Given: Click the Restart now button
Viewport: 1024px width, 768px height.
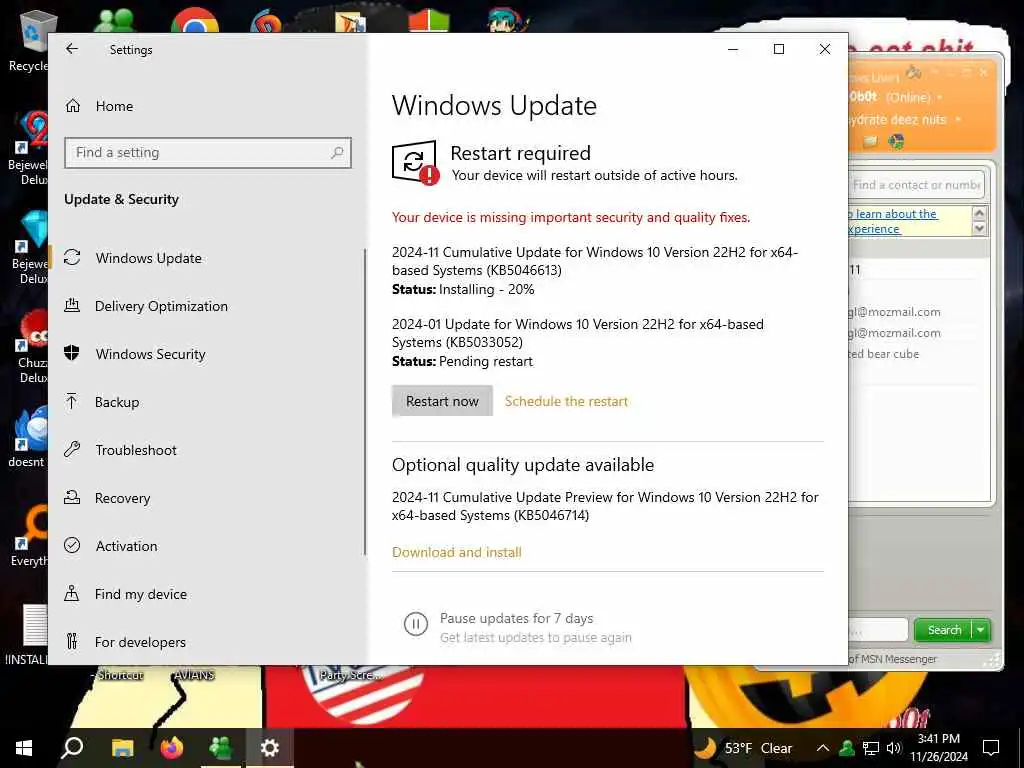Looking at the screenshot, I should 442,401.
